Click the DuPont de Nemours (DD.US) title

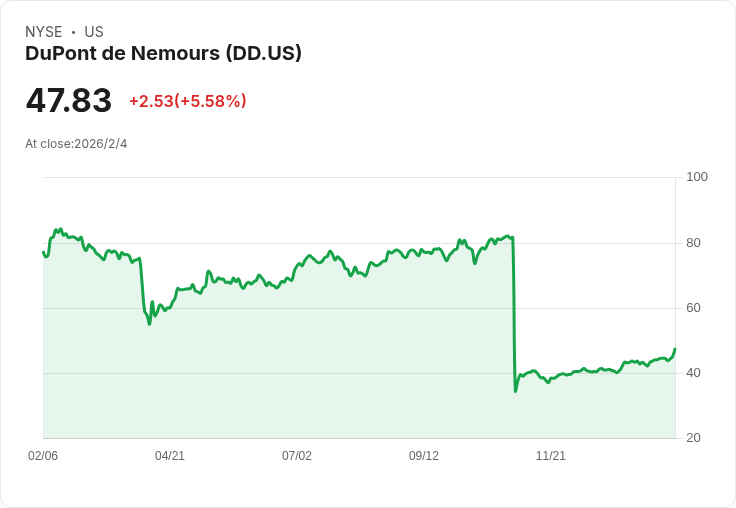coord(163,53)
